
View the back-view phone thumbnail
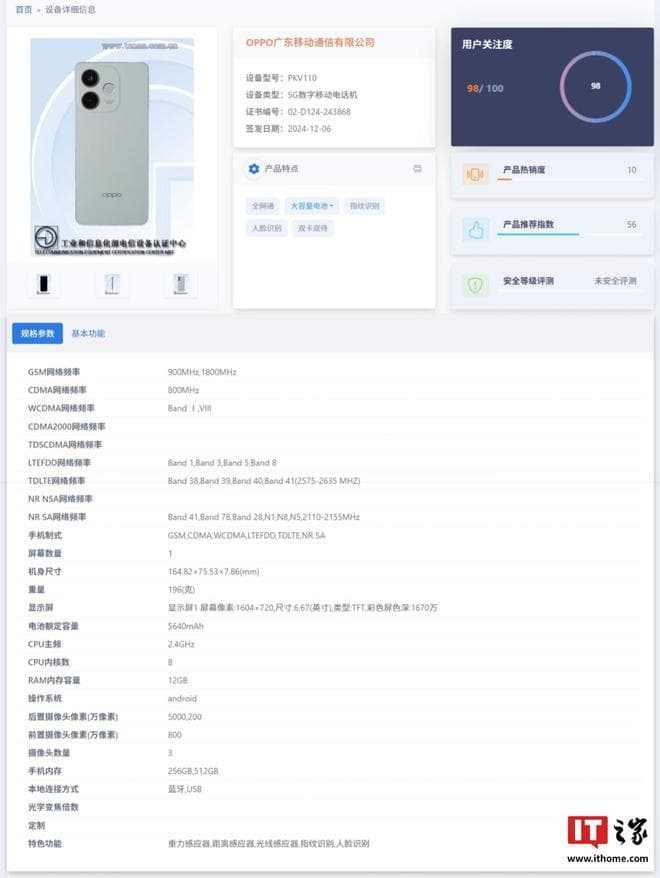click(x=180, y=284)
